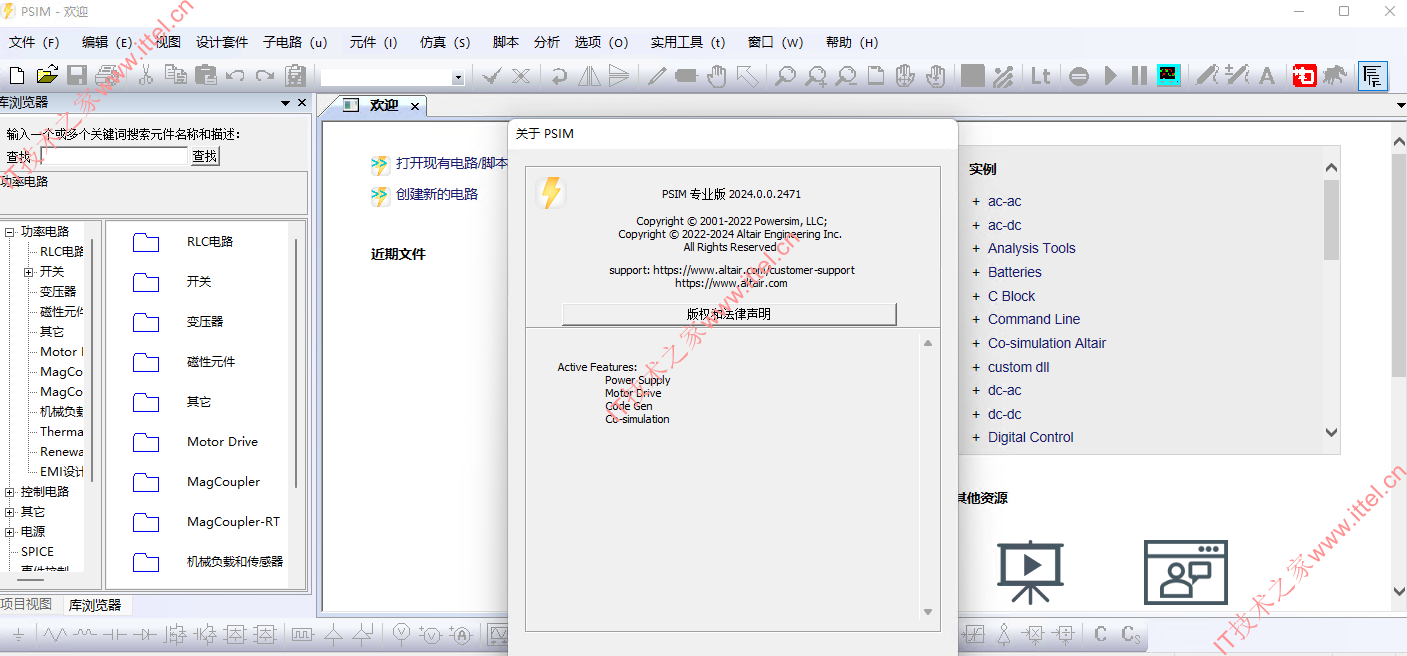The image size is (1407, 656).
Task: Expand the 电源 tree node
Action: point(10,532)
